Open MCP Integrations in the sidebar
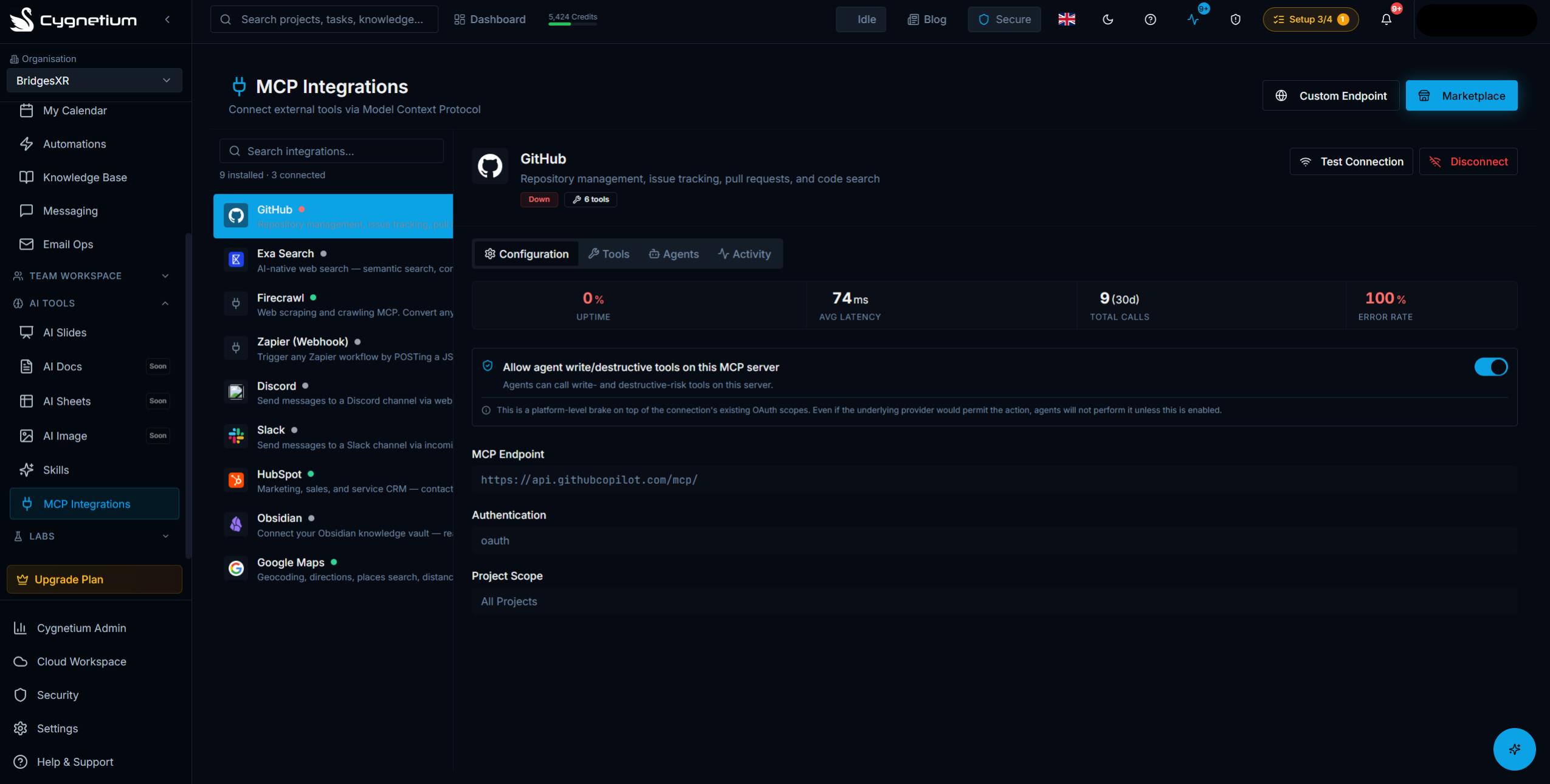 94,504
